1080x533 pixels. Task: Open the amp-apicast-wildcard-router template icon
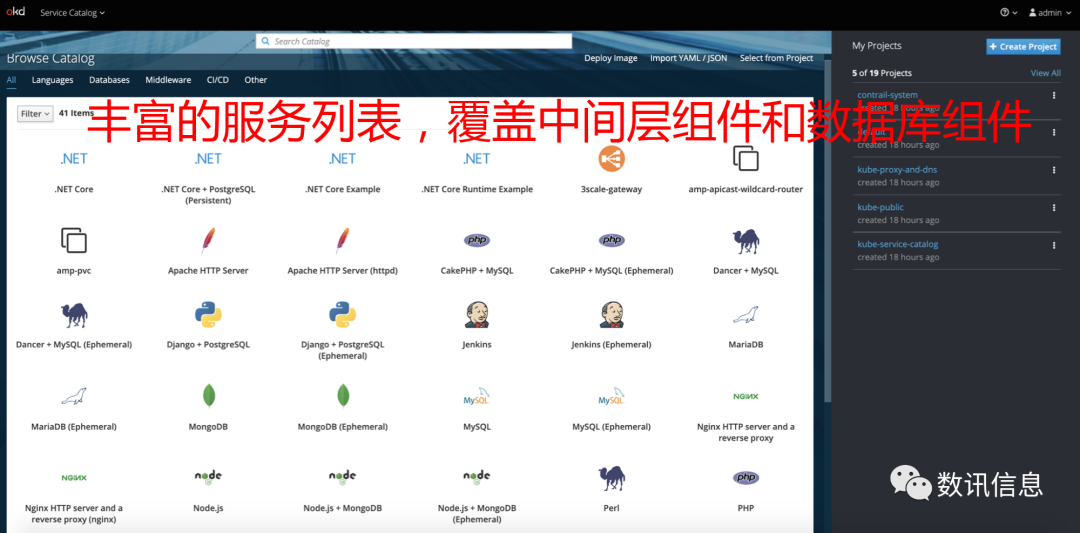tap(745, 159)
